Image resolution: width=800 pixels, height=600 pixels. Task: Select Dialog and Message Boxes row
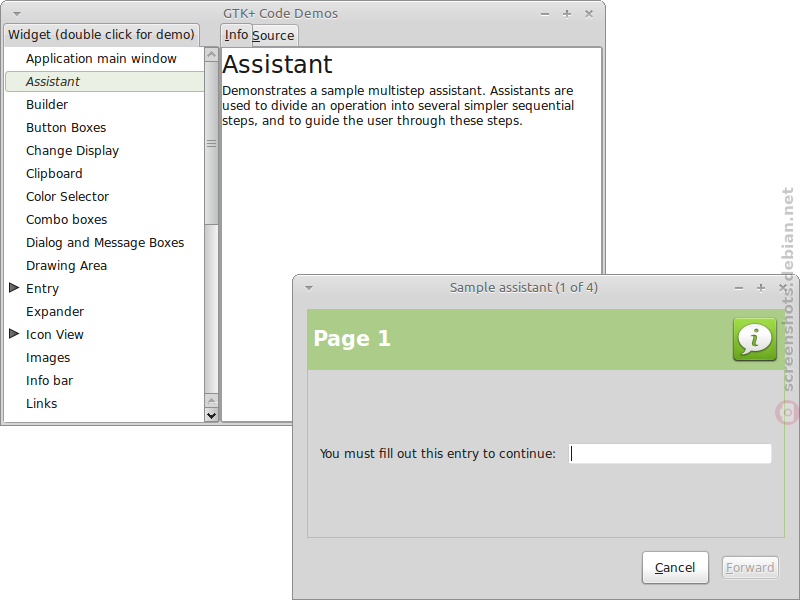[x=105, y=242]
